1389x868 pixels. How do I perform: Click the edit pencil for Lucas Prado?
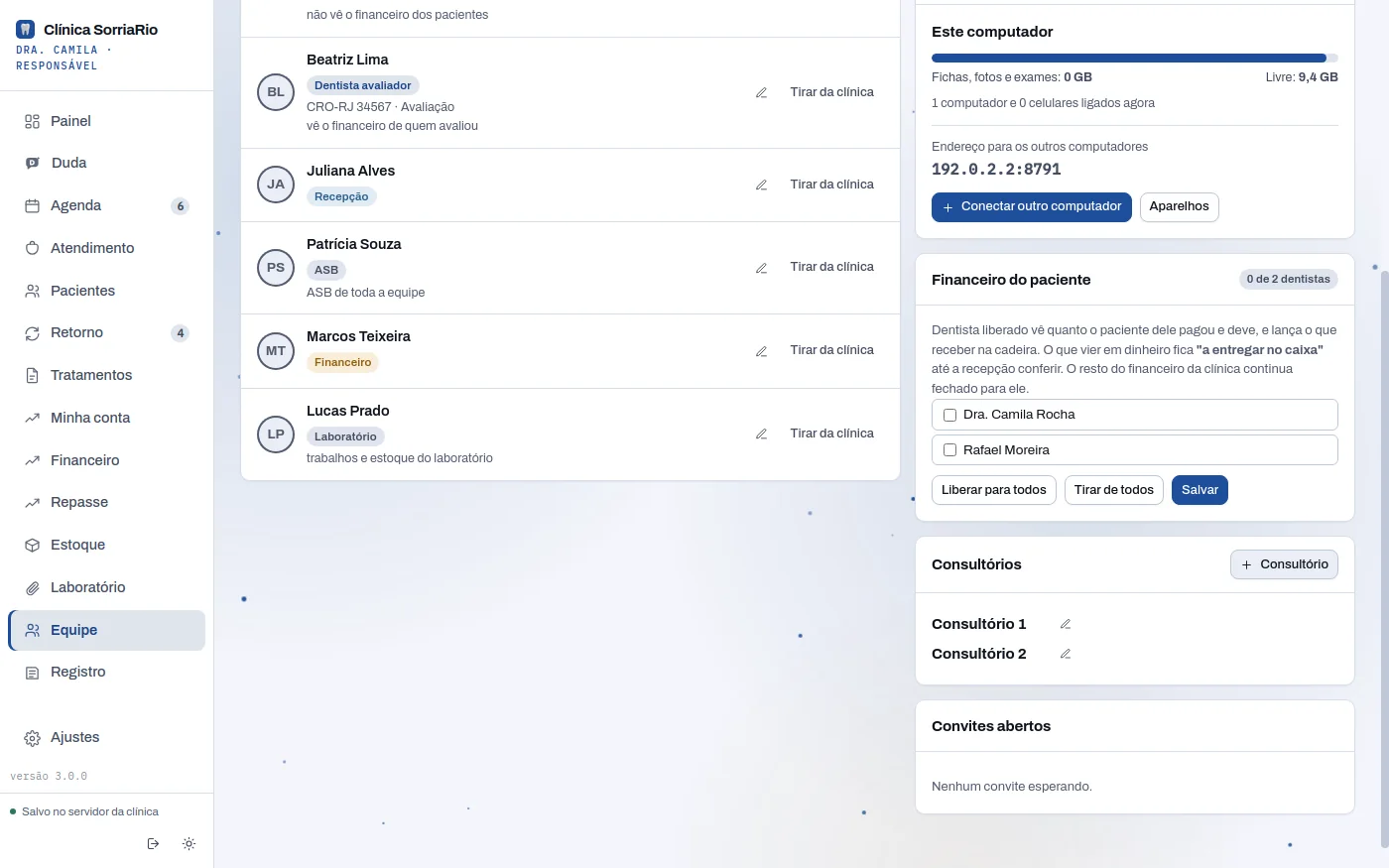761,434
